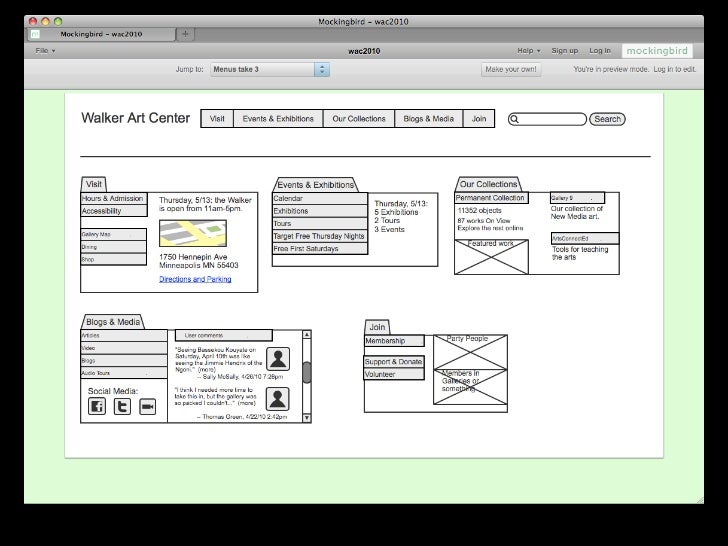Click the mockingbird logo
This screenshot has width=728, height=546.
click(657, 51)
